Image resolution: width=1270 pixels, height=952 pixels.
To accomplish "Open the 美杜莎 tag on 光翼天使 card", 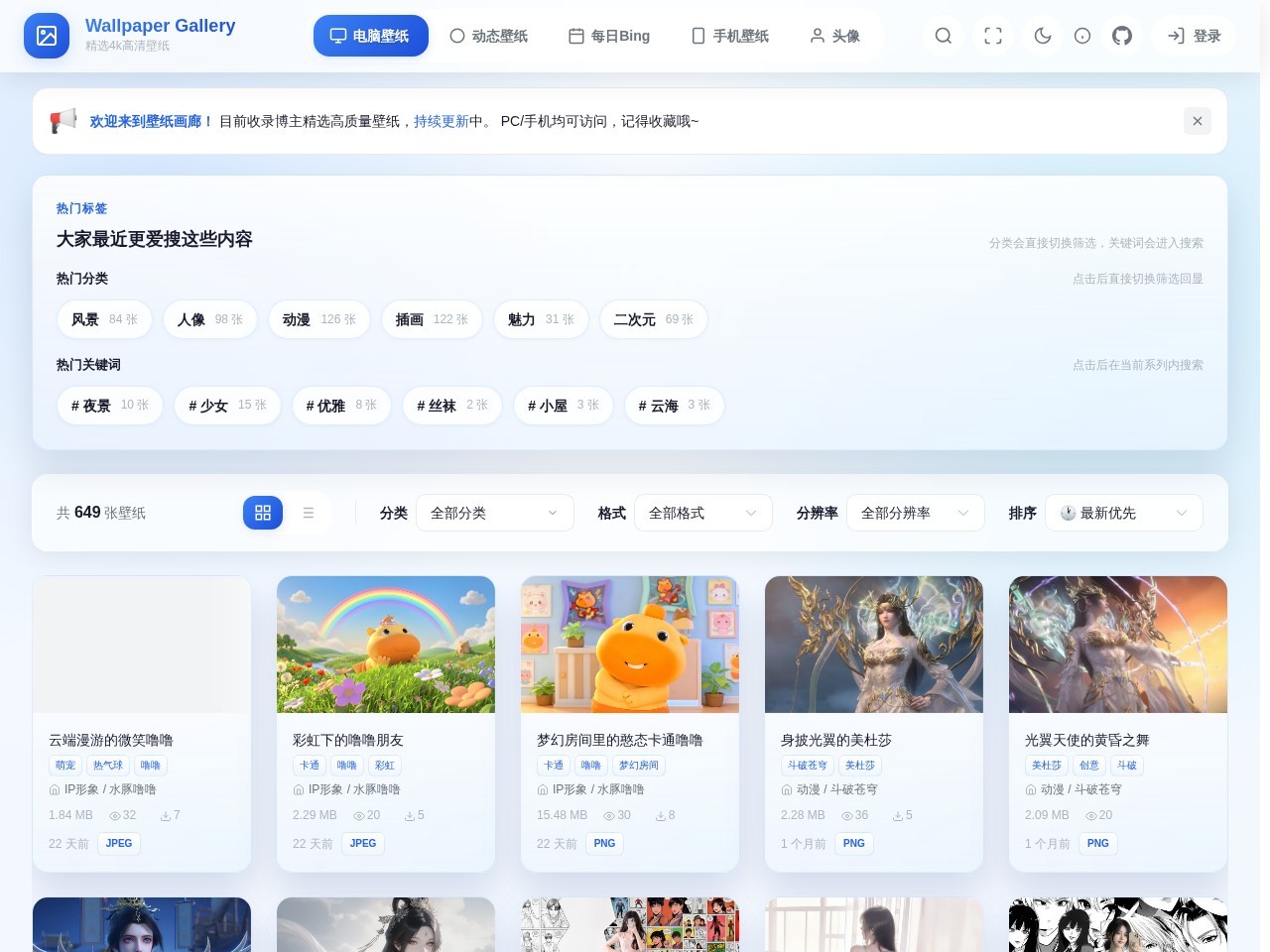I will (x=1047, y=766).
